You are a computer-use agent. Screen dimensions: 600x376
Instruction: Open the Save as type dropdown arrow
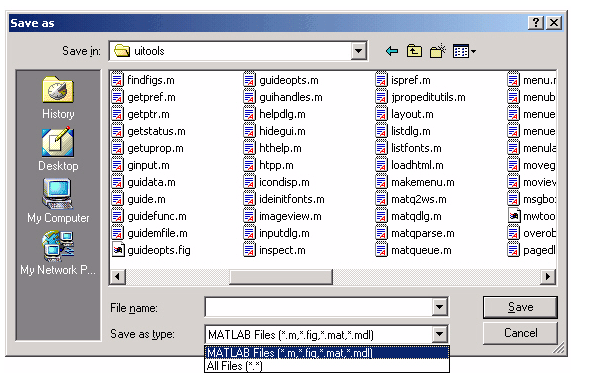coord(440,334)
